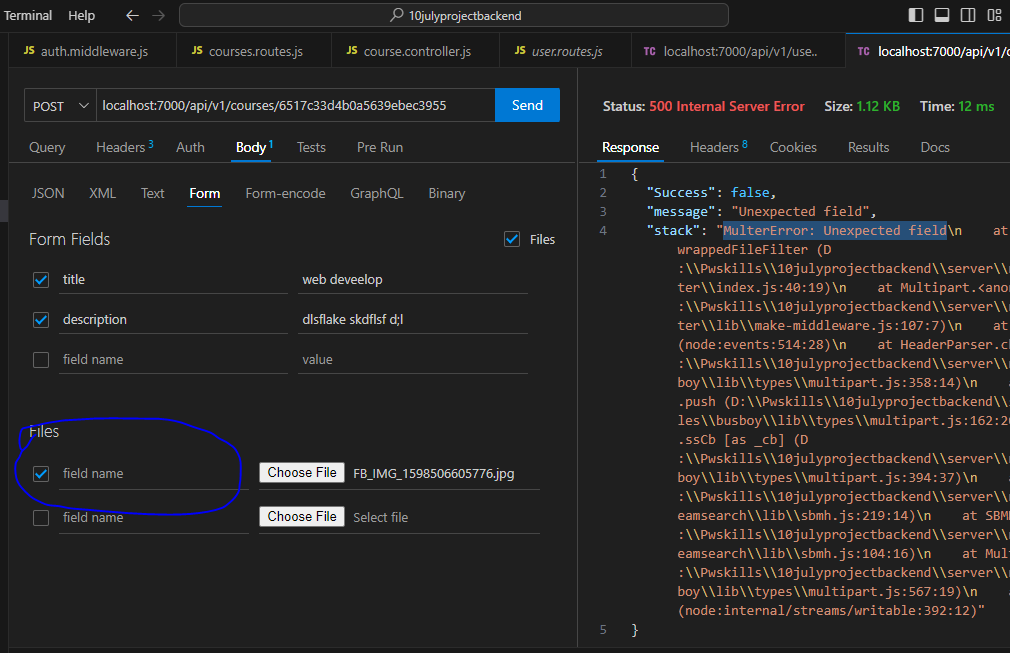Uncheck the Files checkbox in Form Fields
1010x653 pixels.
click(x=512, y=240)
